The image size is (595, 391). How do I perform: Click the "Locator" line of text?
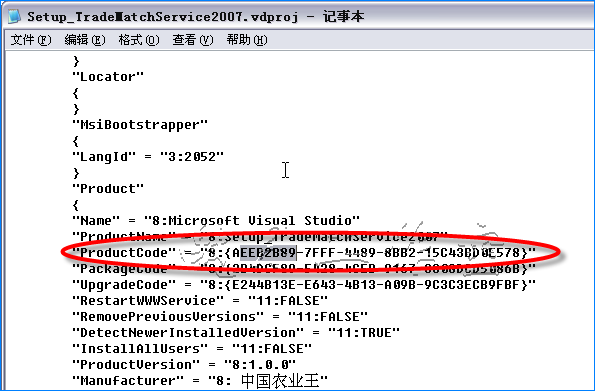coord(108,77)
